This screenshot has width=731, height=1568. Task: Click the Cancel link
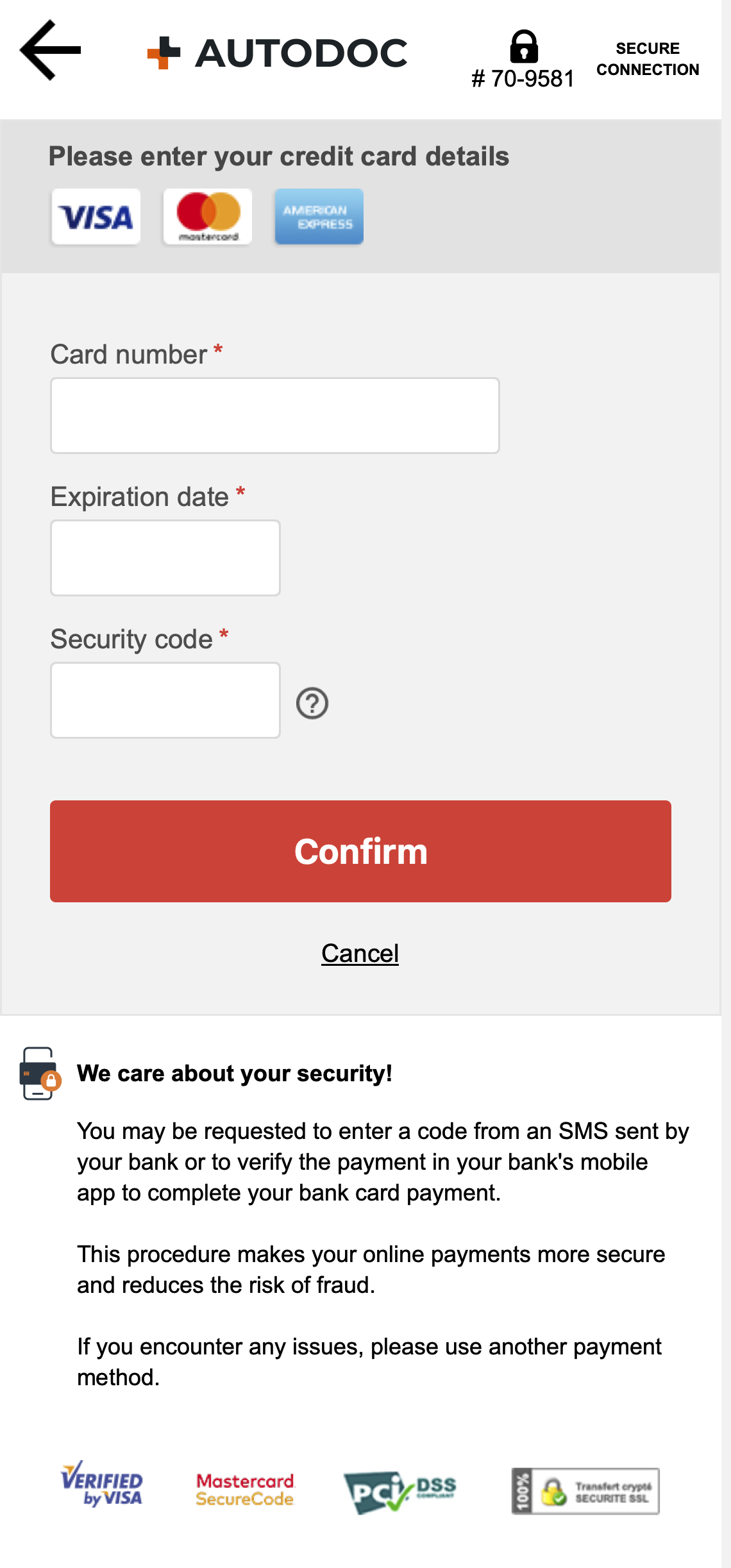click(360, 954)
